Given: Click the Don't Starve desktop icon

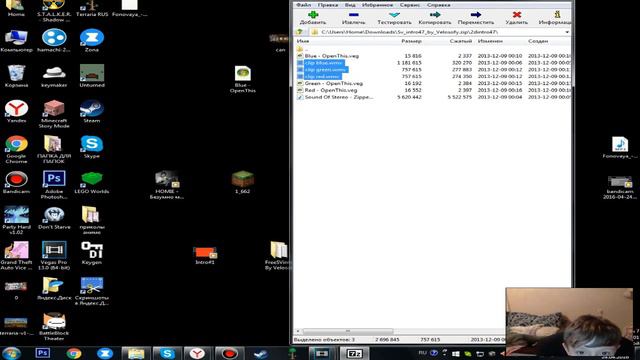Looking at the screenshot, I should point(54,218).
